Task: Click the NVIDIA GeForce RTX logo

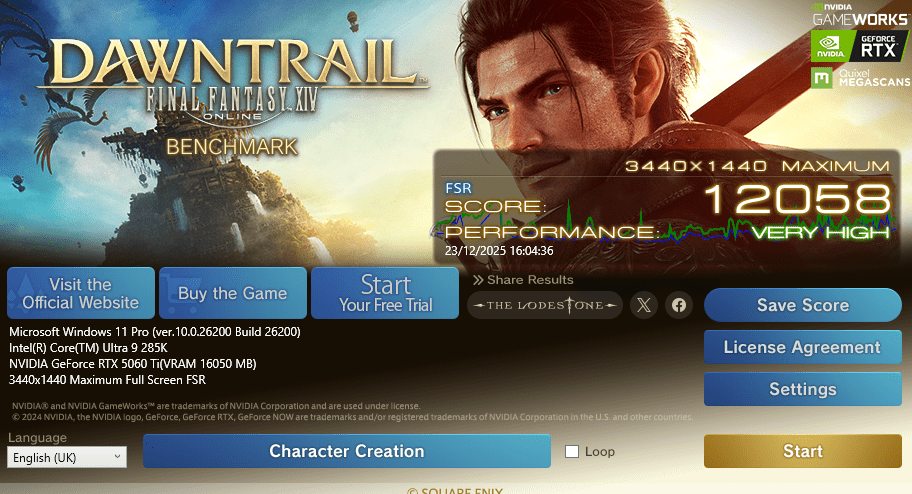Action: (x=859, y=47)
